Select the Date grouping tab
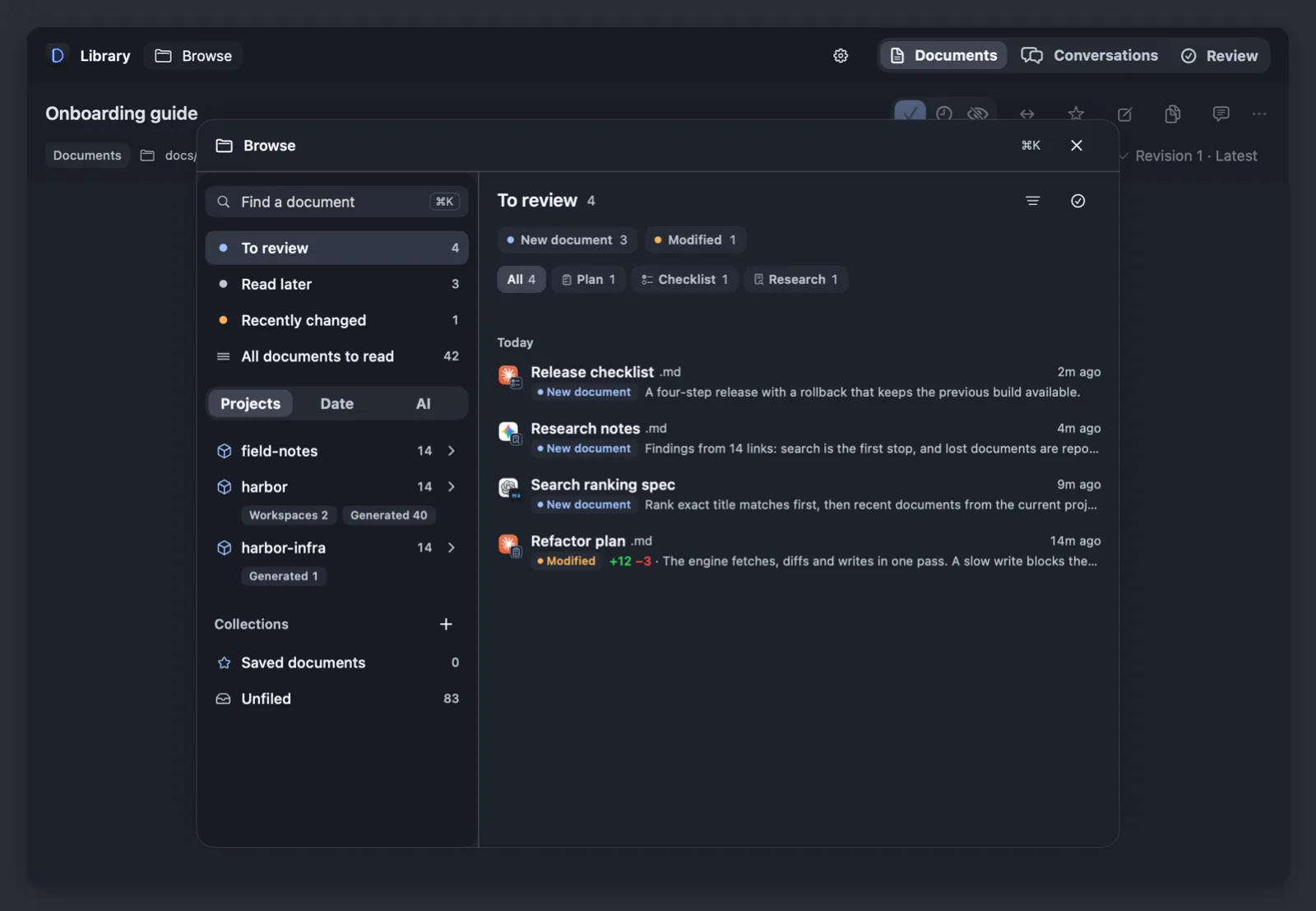The image size is (1316, 911). coord(337,404)
